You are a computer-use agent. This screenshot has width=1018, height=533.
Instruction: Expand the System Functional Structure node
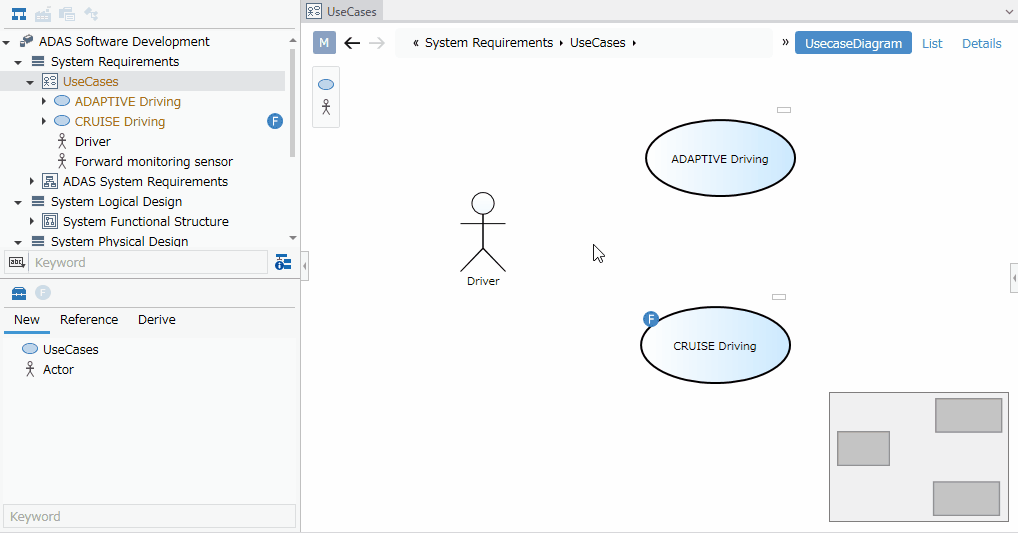tap(32, 221)
